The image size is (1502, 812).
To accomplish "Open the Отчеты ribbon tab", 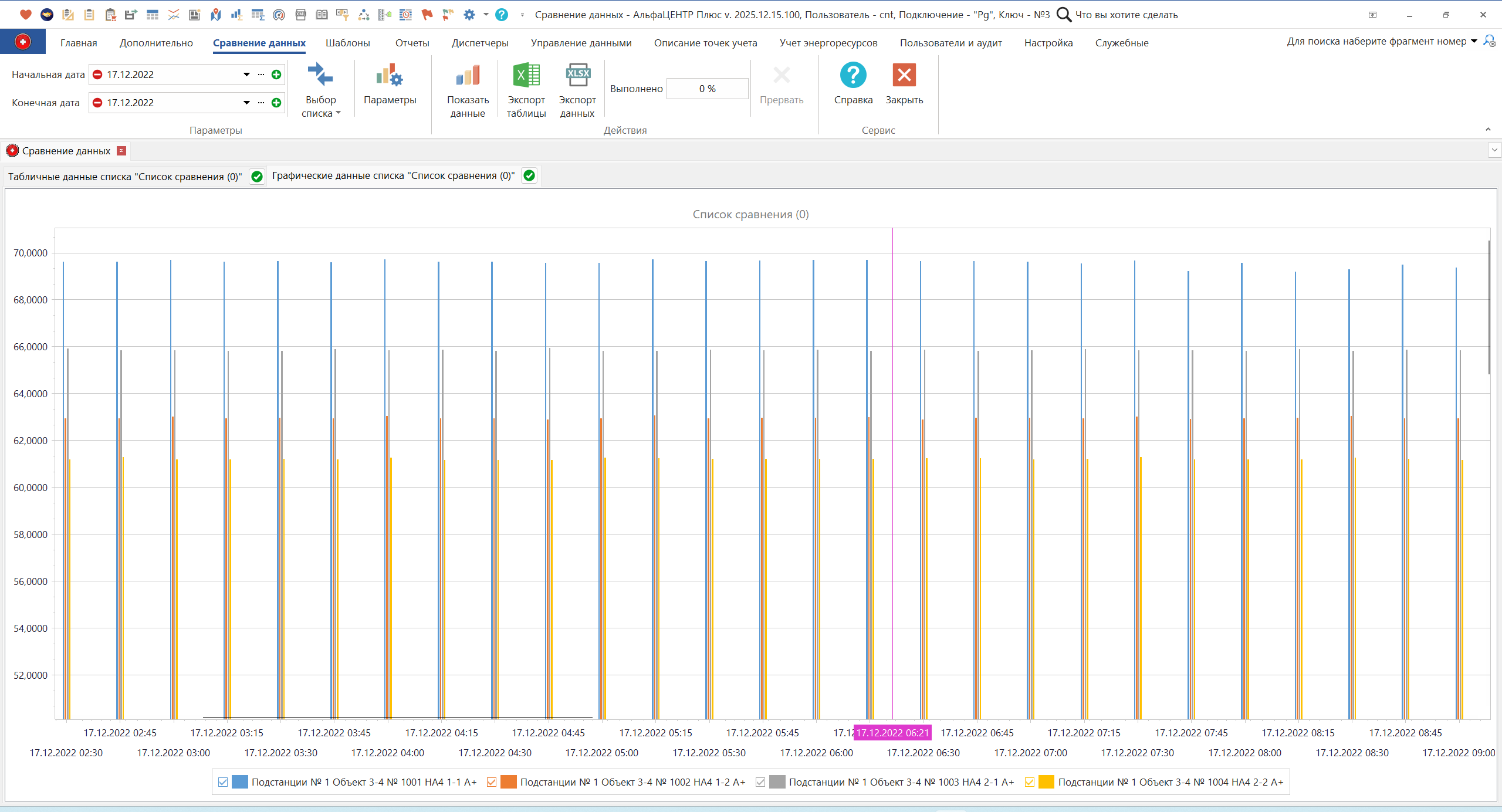I will [412, 43].
